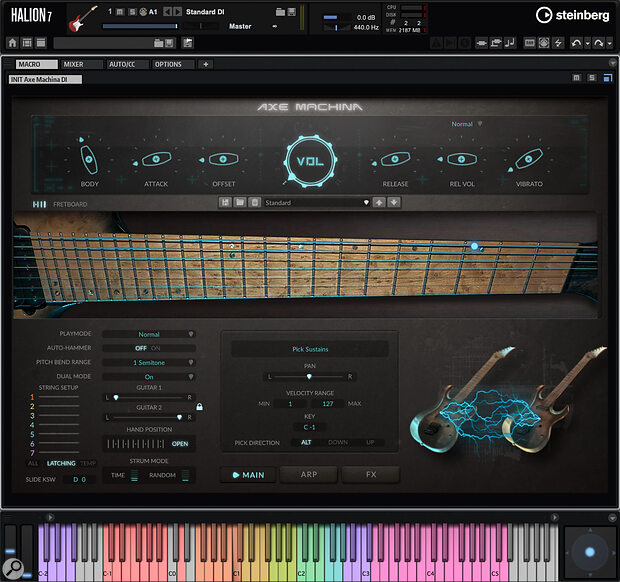Adjust the GUITAR 1 pan slider
This screenshot has width=620, height=582.
click(x=149, y=397)
